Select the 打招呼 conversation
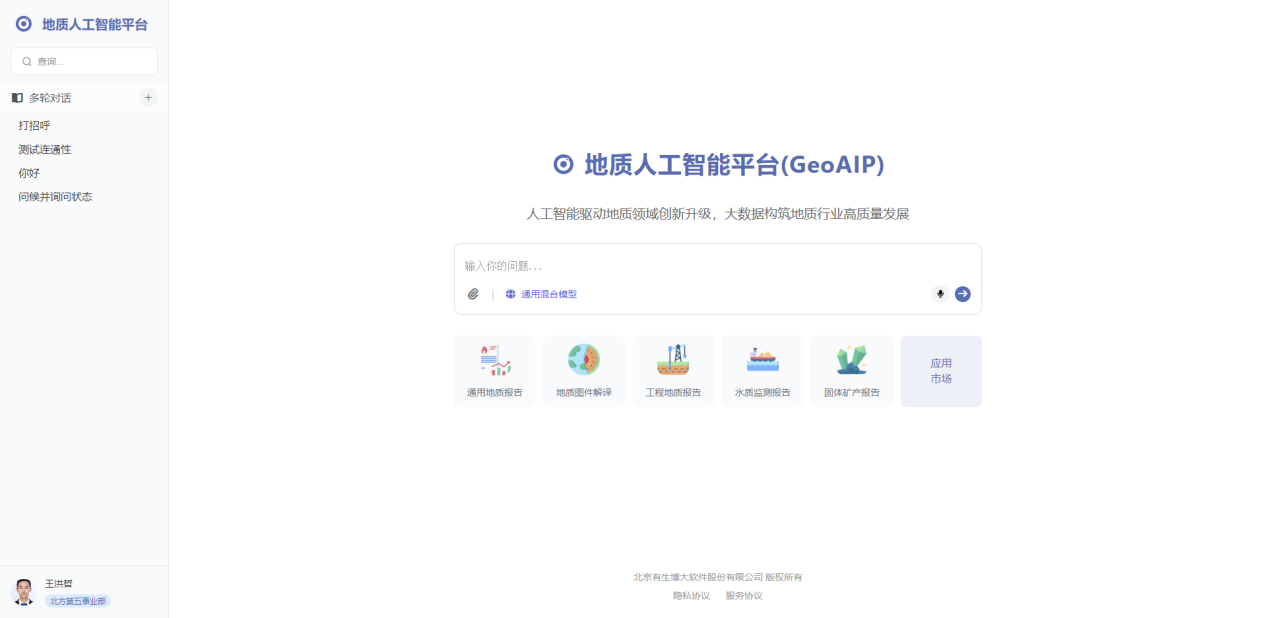1267x618 pixels. [x=34, y=126]
